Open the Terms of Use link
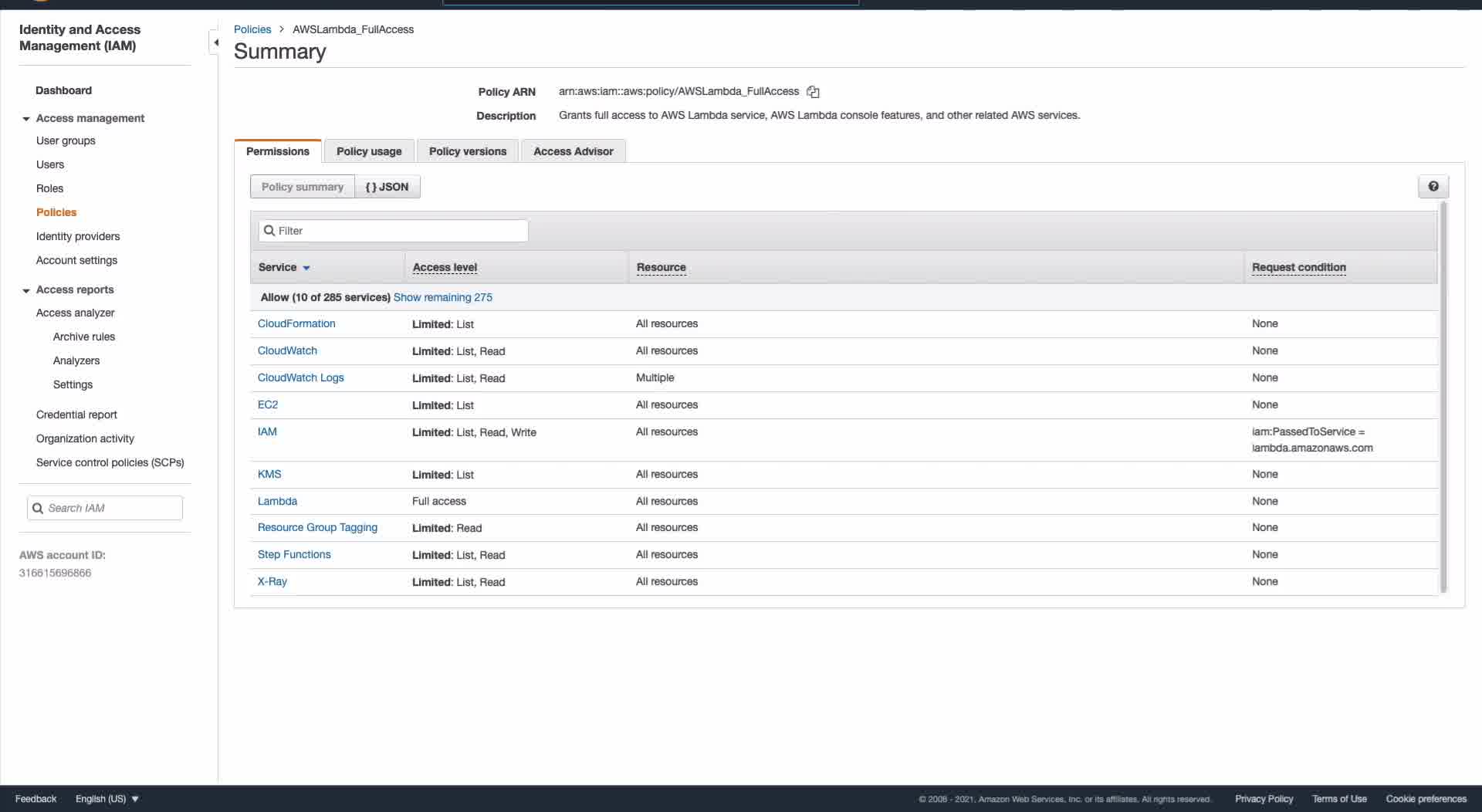 click(x=1339, y=799)
